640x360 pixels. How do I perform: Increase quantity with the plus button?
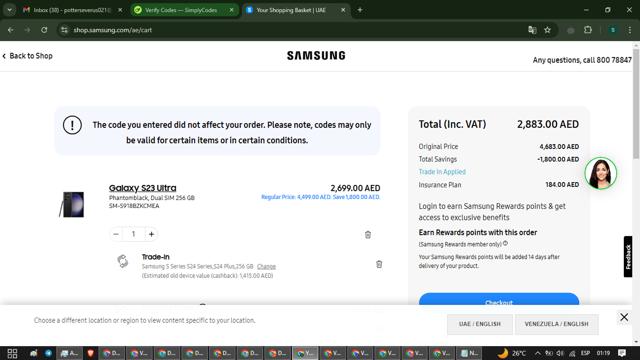tap(151, 234)
